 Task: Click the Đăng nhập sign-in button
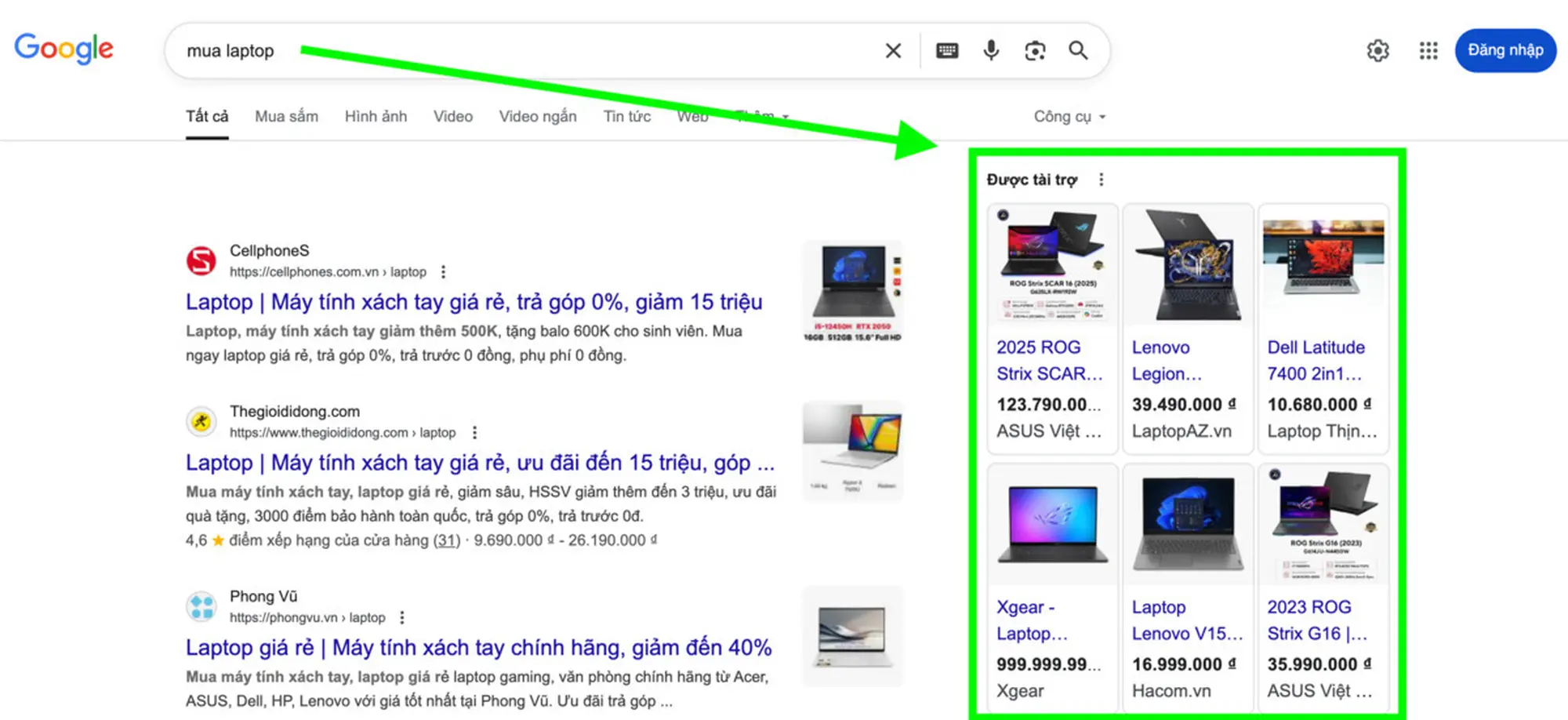click(x=1505, y=50)
